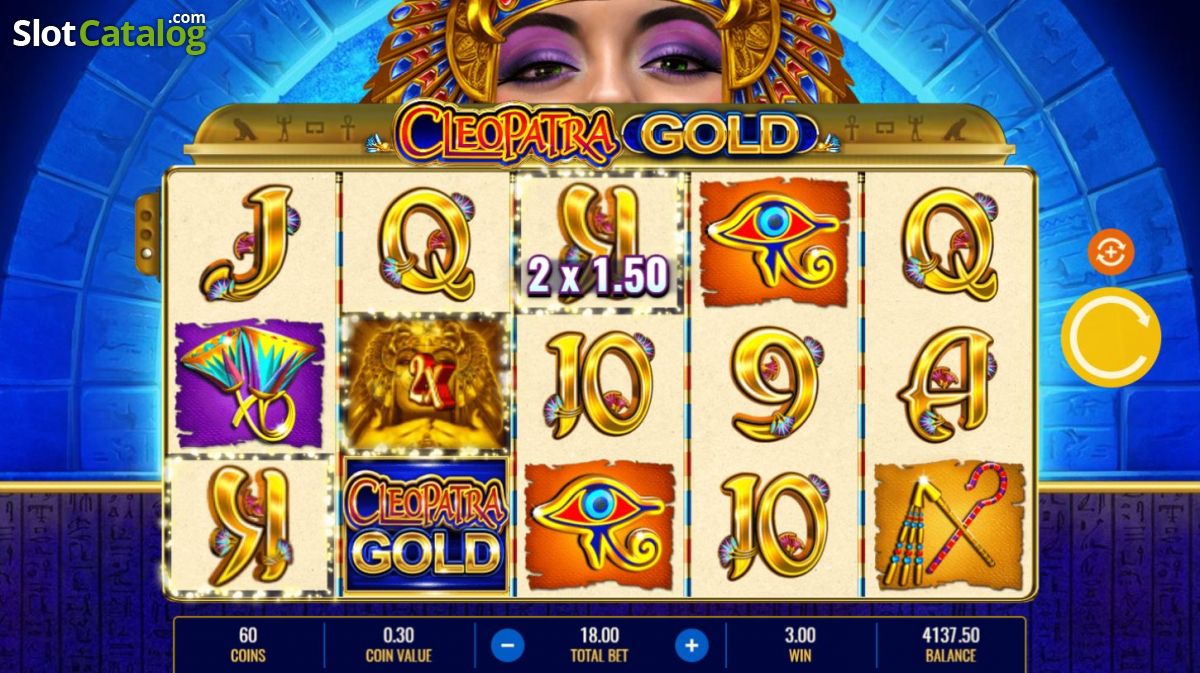Open the orange autospin button

point(1111,252)
